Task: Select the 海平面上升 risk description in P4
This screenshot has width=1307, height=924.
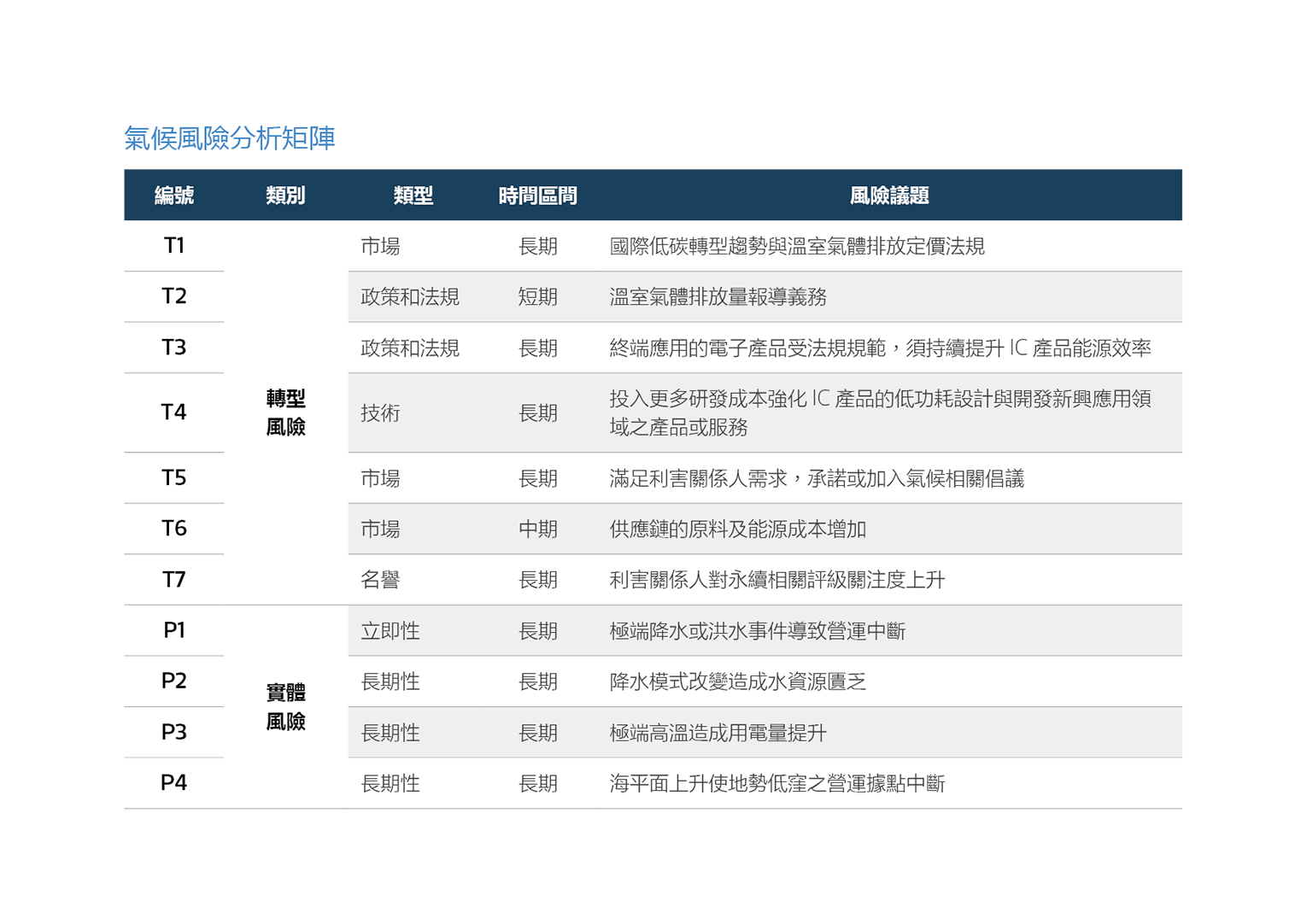Action: [777, 784]
